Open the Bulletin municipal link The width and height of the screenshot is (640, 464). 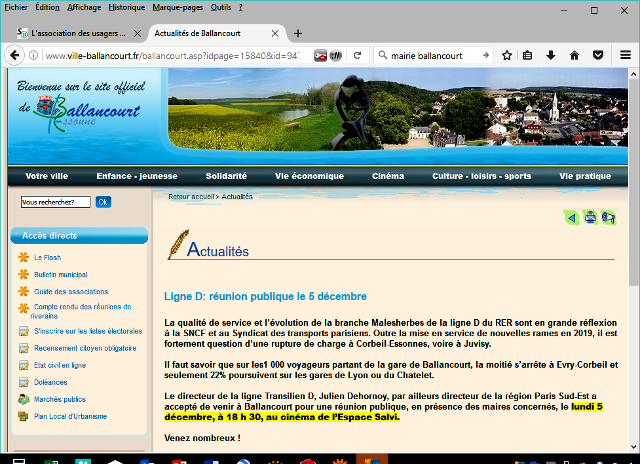tap(60, 275)
